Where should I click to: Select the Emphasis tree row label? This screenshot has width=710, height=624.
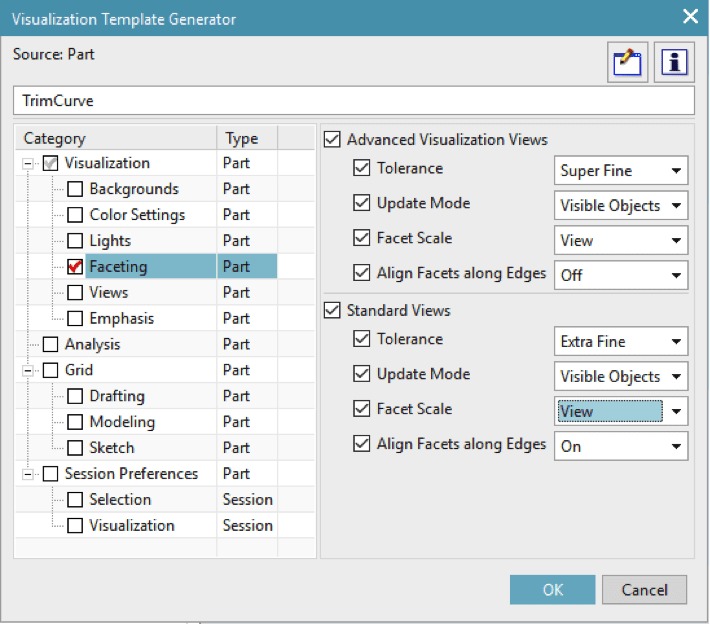[x=121, y=318]
